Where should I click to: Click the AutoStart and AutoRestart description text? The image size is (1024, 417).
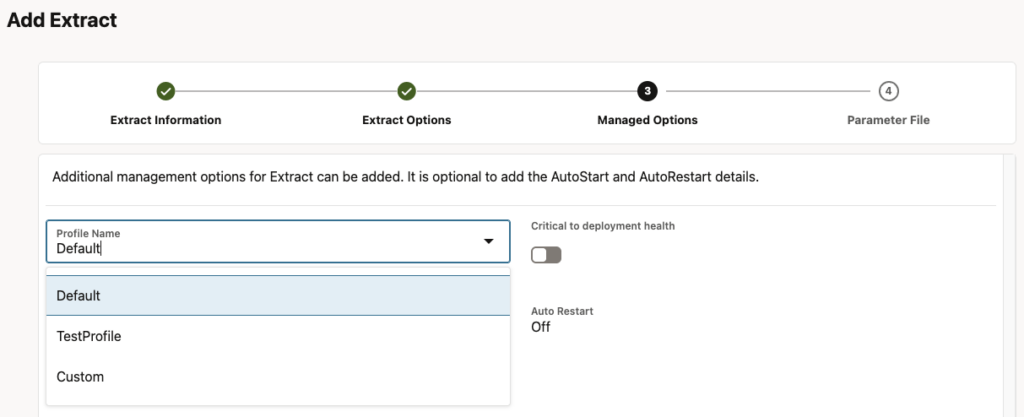[x=405, y=177]
